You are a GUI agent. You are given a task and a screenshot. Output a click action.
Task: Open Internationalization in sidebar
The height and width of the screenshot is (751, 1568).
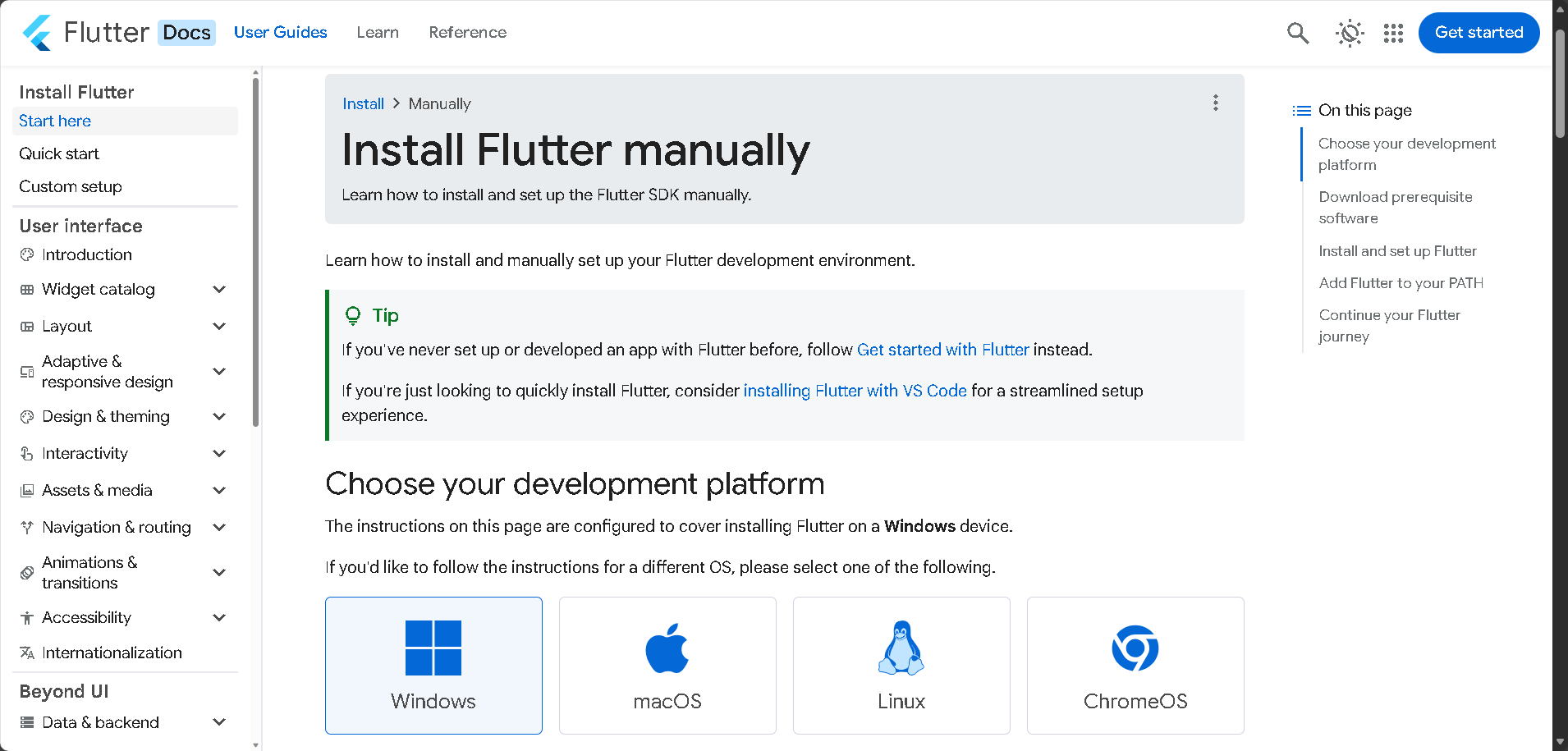pyautogui.click(x=112, y=653)
